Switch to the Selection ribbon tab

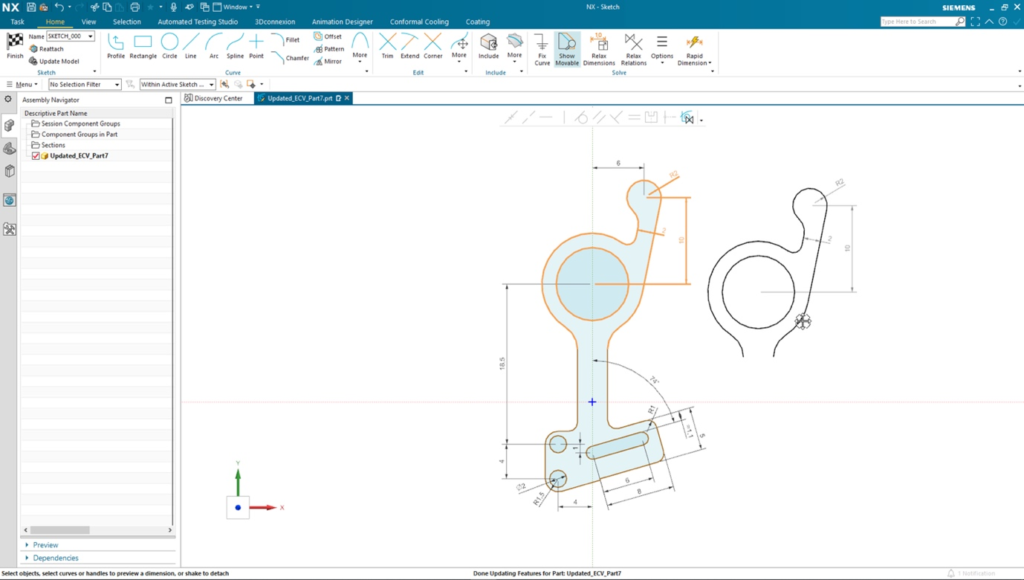(x=127, y=21)
